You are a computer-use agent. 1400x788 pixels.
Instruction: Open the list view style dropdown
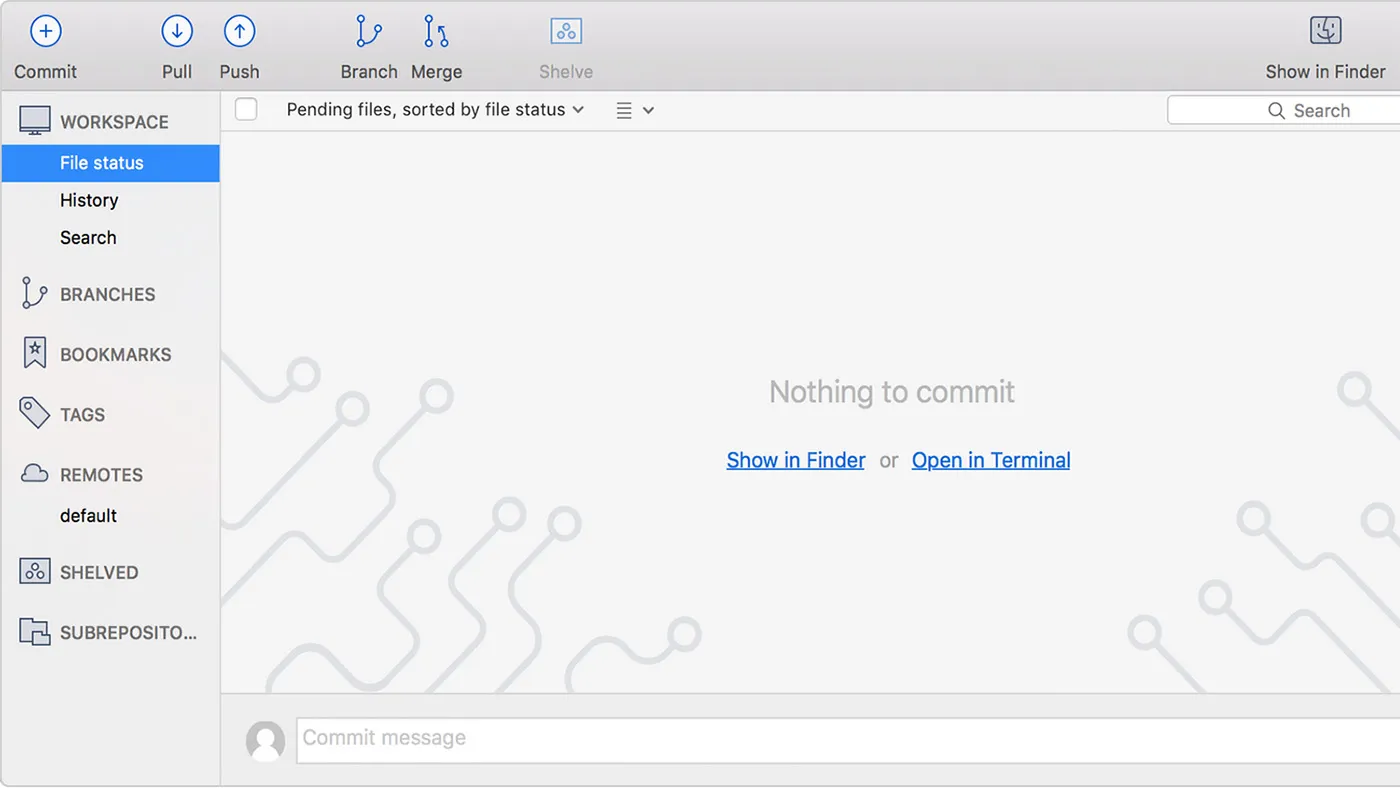coord(635,111)
